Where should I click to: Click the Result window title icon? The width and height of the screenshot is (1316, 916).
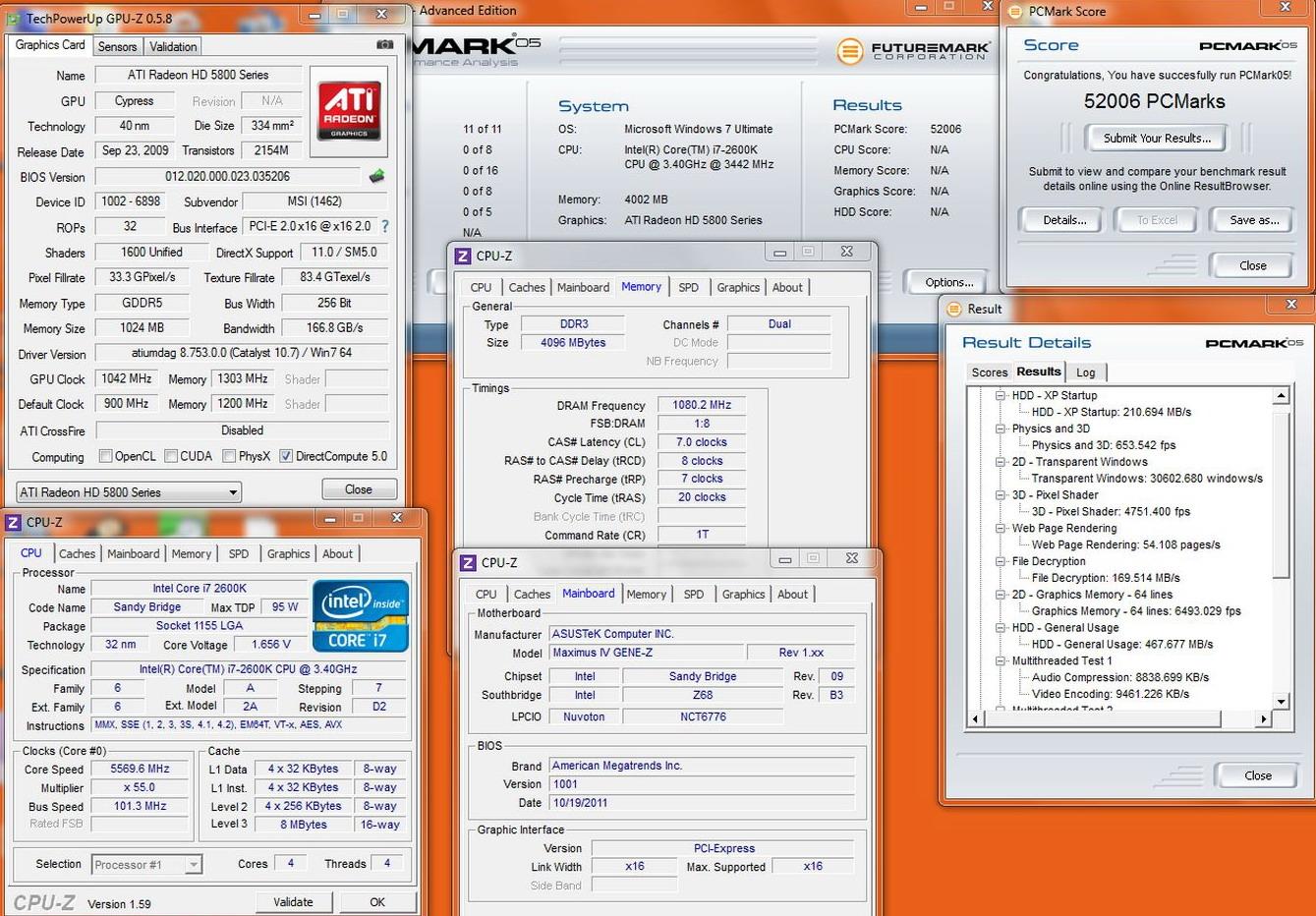[953, 309]
